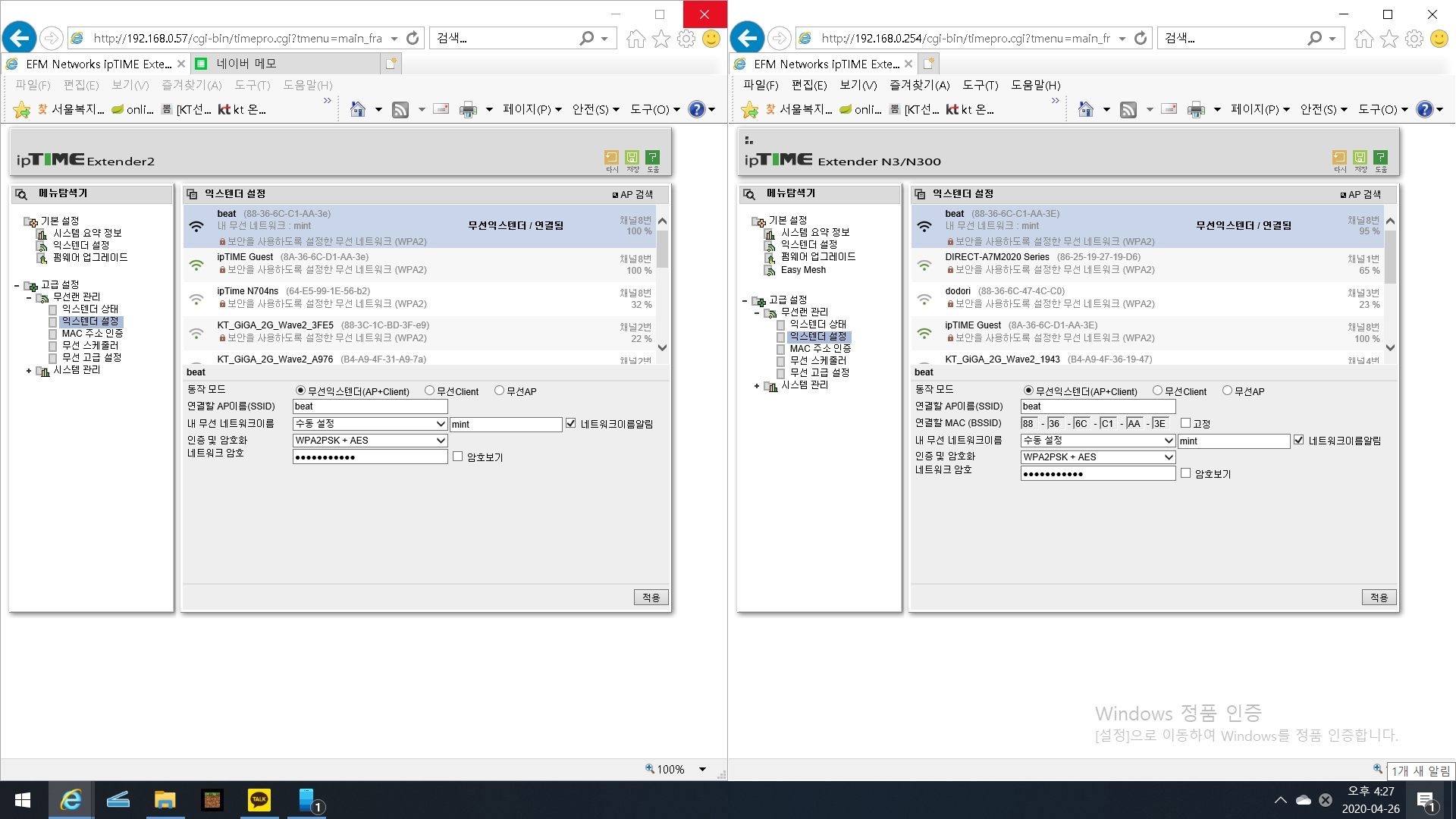Collapse 고급 설정 tree in left window
Image resolution: width=1456 pixels, height=819 pixels.
(x=17, y=286)
